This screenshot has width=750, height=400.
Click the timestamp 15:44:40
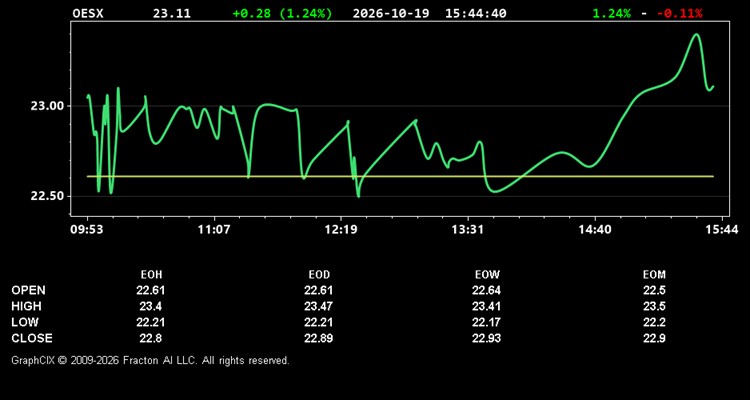coord(475,13)
